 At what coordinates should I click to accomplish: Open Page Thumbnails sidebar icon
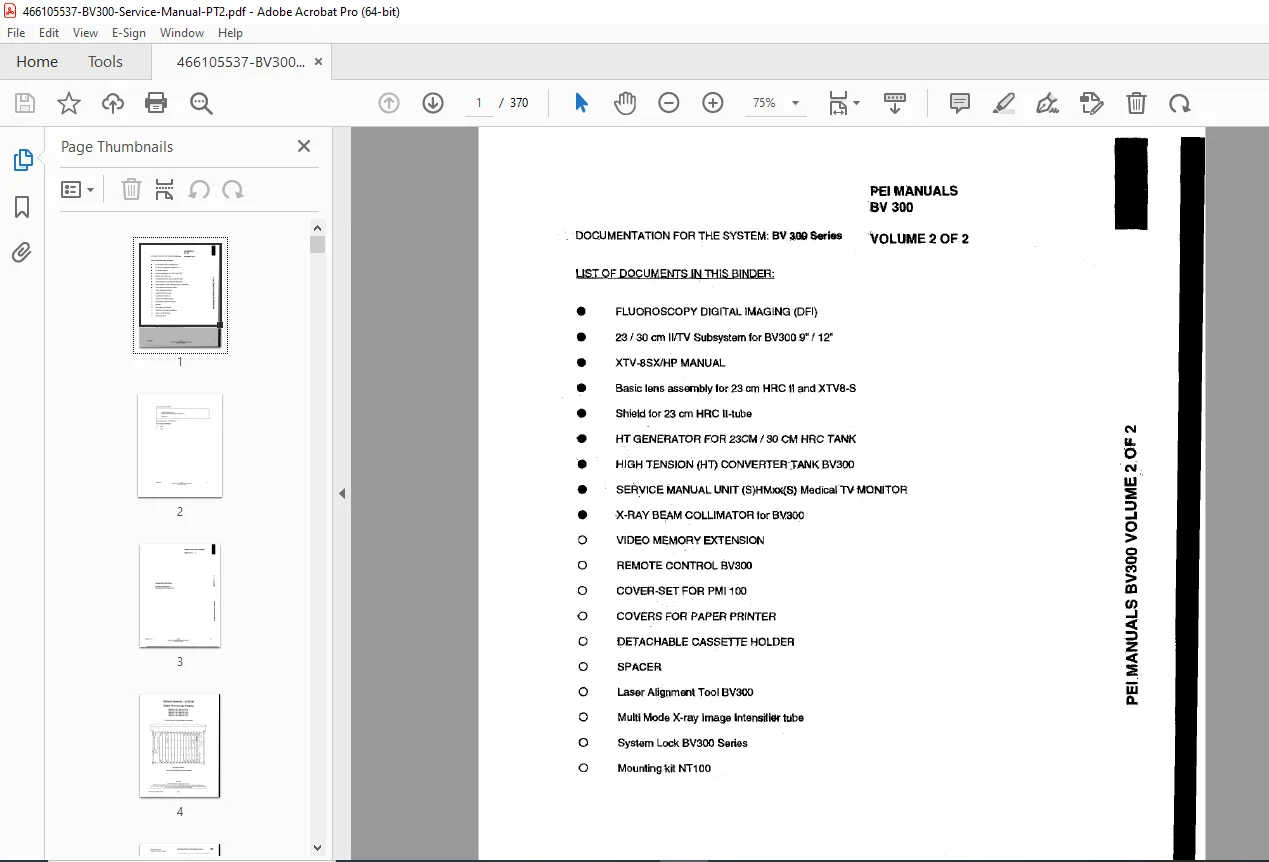[22, 160]
